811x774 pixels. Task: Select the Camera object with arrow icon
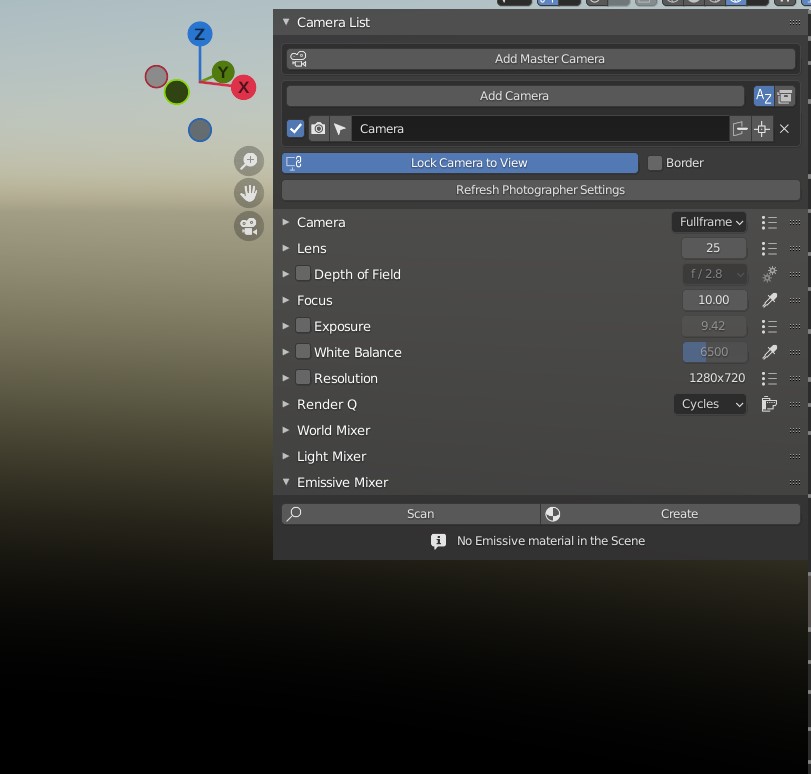[x=340, y=129]
